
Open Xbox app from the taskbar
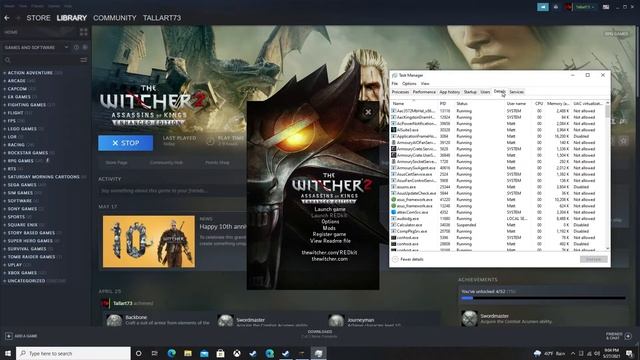pyautogui.click(x=237, y=353)
